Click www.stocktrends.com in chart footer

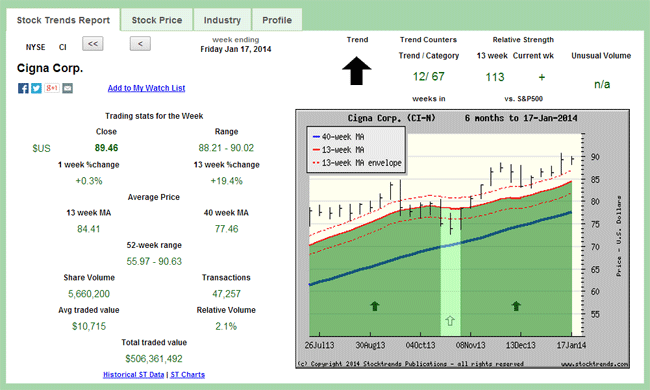click(594, 364)
